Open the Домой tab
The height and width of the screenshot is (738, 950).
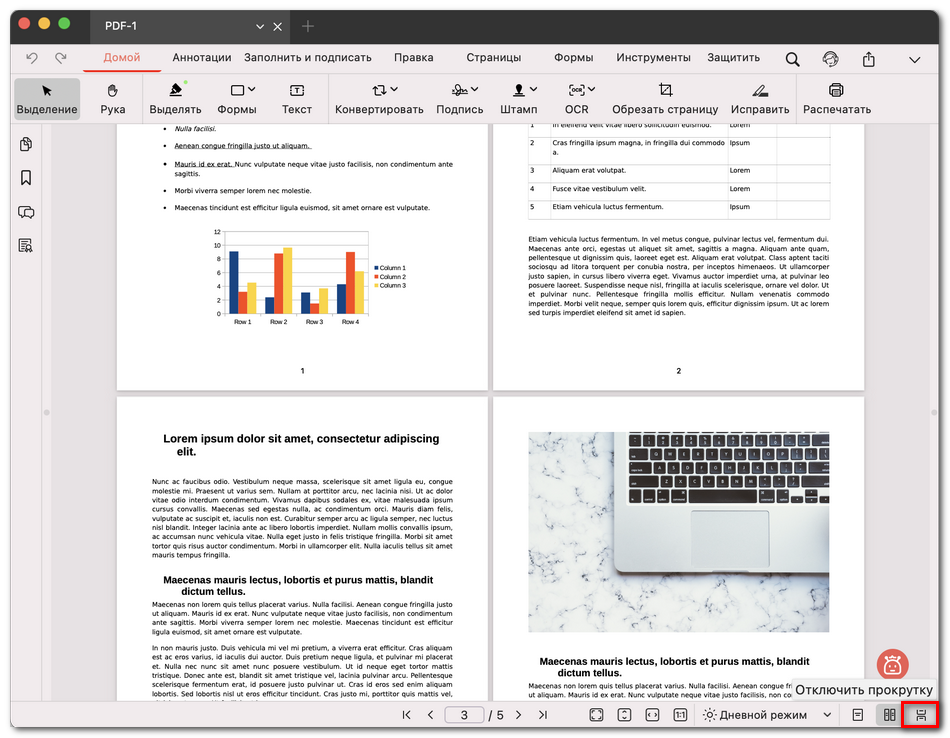tap(122, 58)
